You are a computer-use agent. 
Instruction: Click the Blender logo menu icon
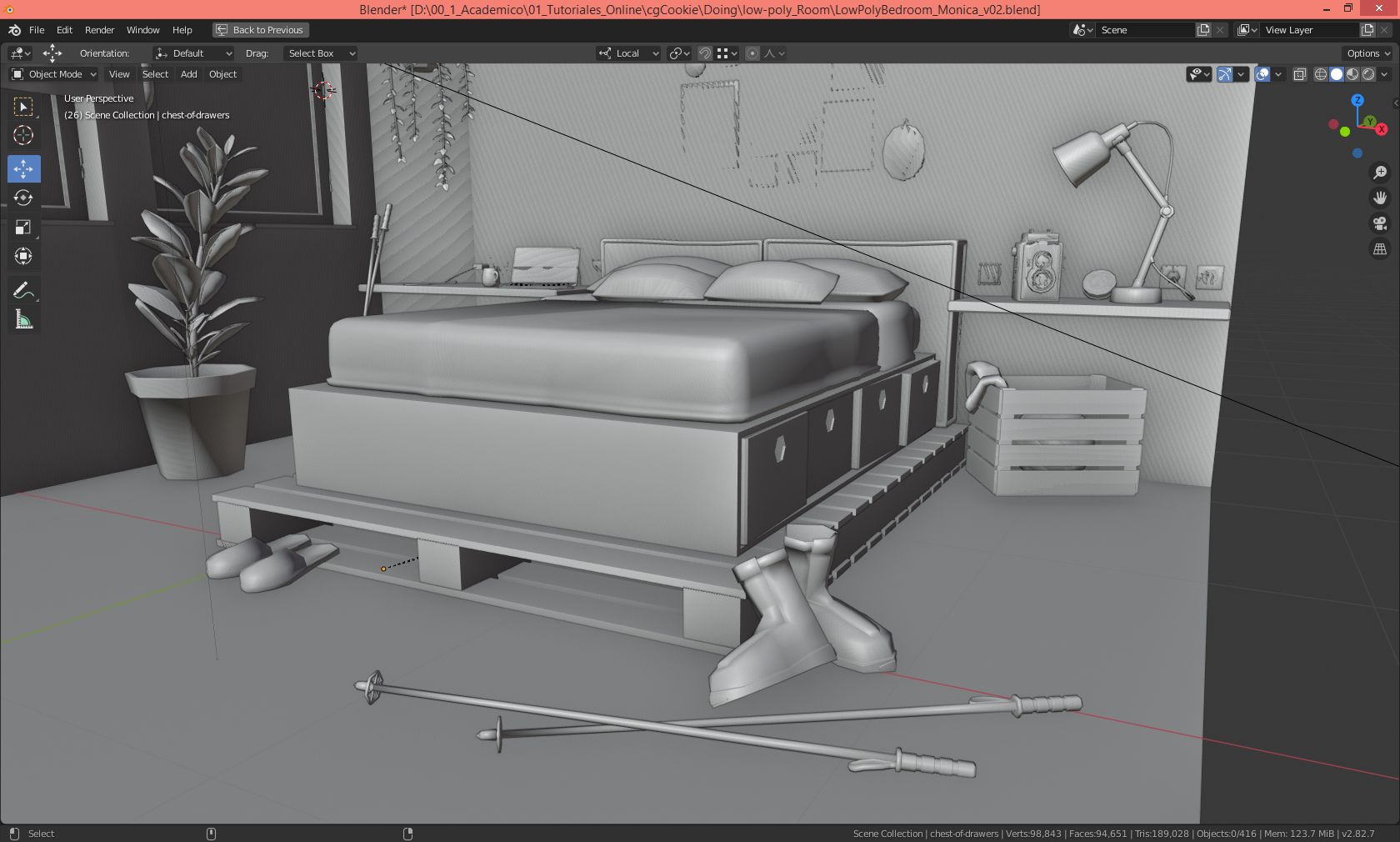coord(14,30)
